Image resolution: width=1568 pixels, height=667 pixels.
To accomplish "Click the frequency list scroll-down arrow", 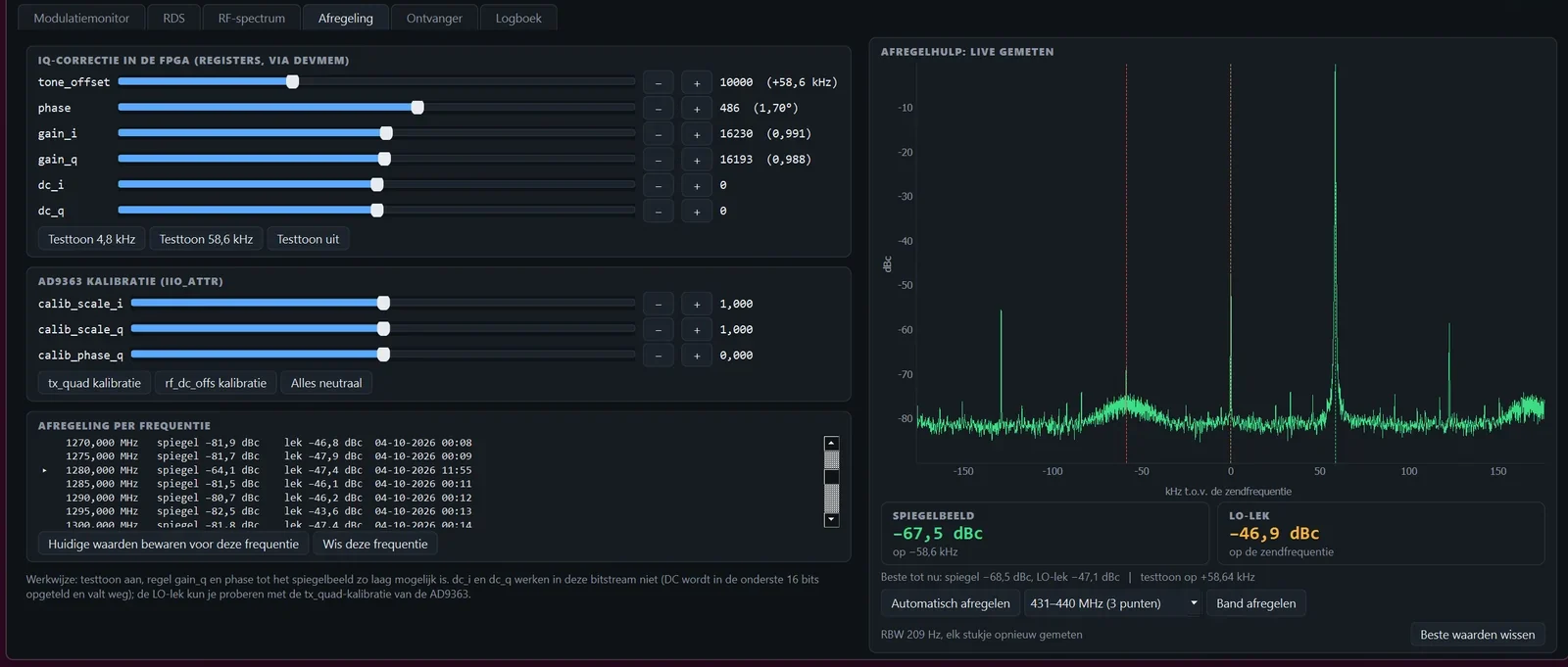I will coord(832,520).
